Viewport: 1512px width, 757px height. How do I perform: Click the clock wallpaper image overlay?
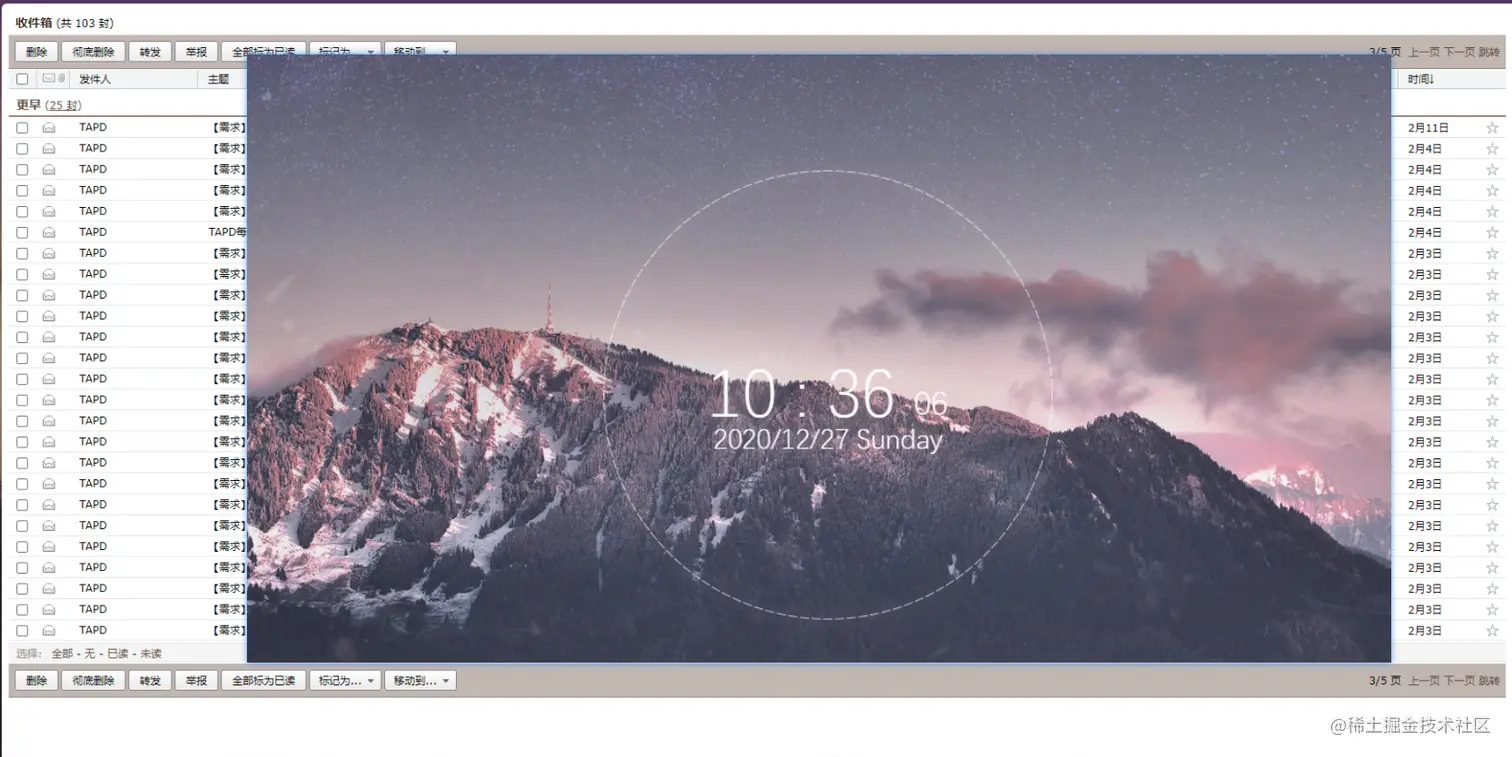click(819, 358)
